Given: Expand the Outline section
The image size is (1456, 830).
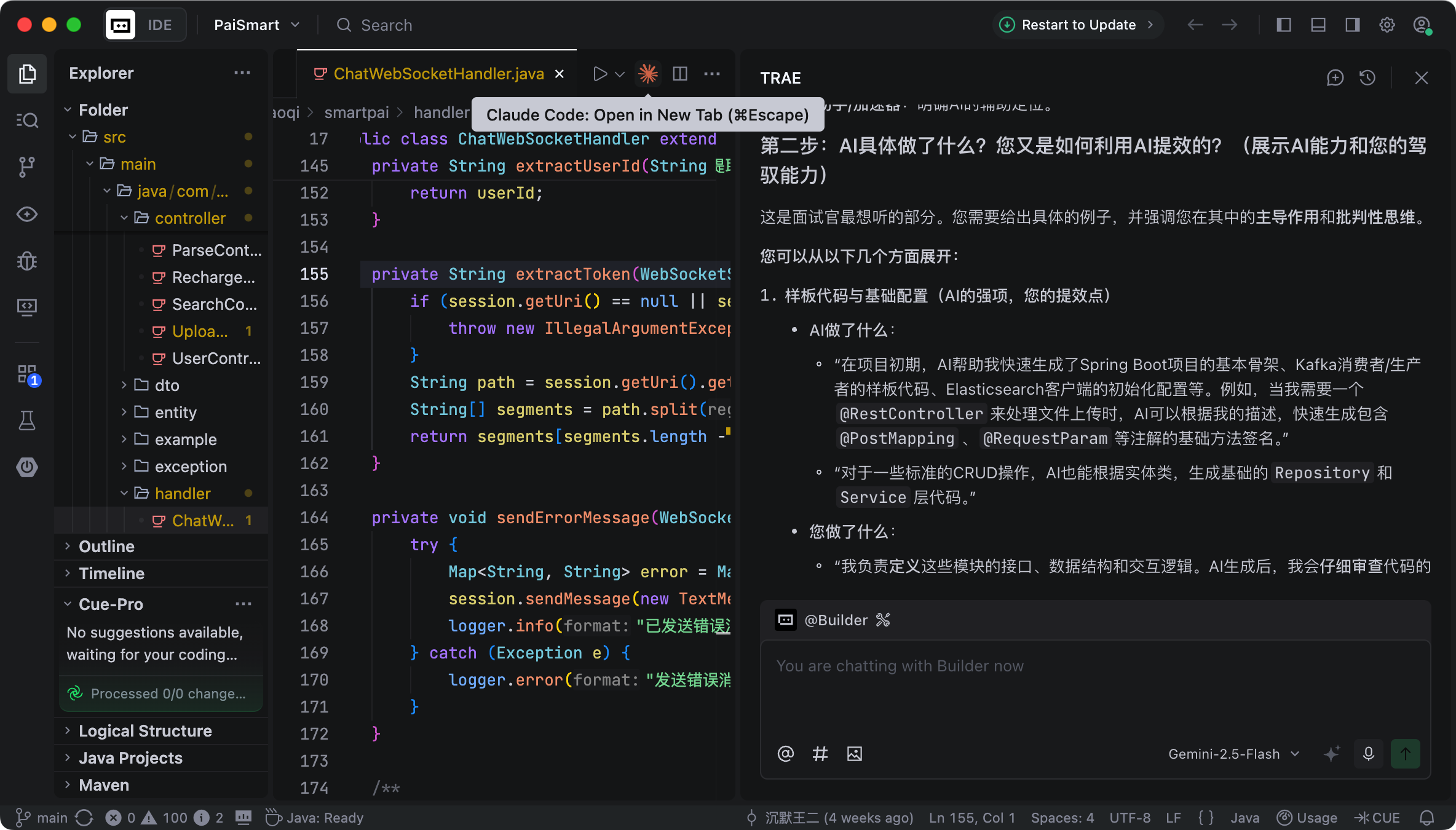Looking at the screenshot, I should [x=106, y=547].
